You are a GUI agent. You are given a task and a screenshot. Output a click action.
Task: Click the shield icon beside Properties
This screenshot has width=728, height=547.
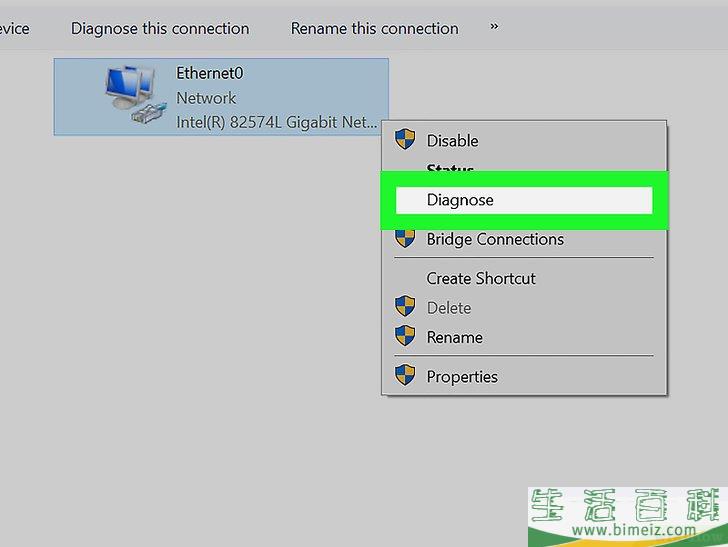[x=405, y=376]
